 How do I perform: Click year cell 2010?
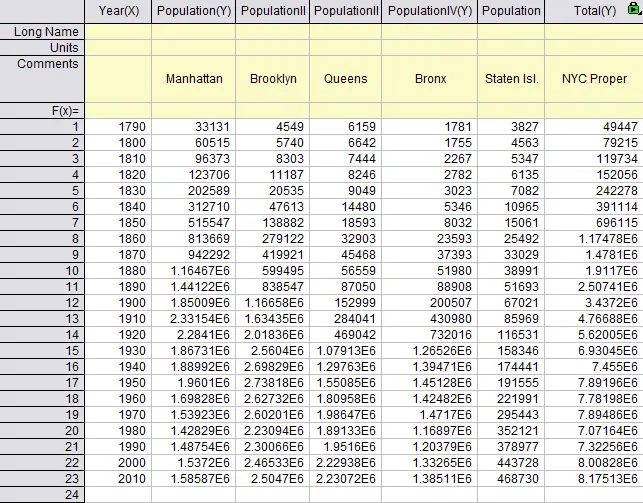118,478
